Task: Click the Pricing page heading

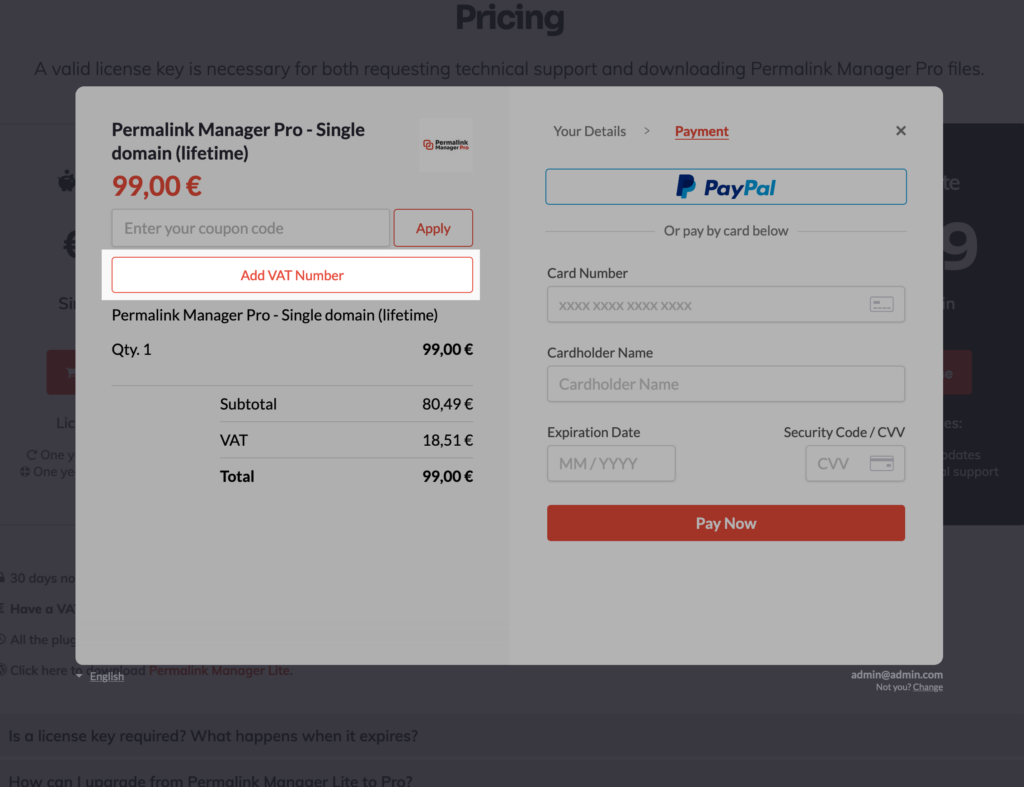Action: pos(509,17)
